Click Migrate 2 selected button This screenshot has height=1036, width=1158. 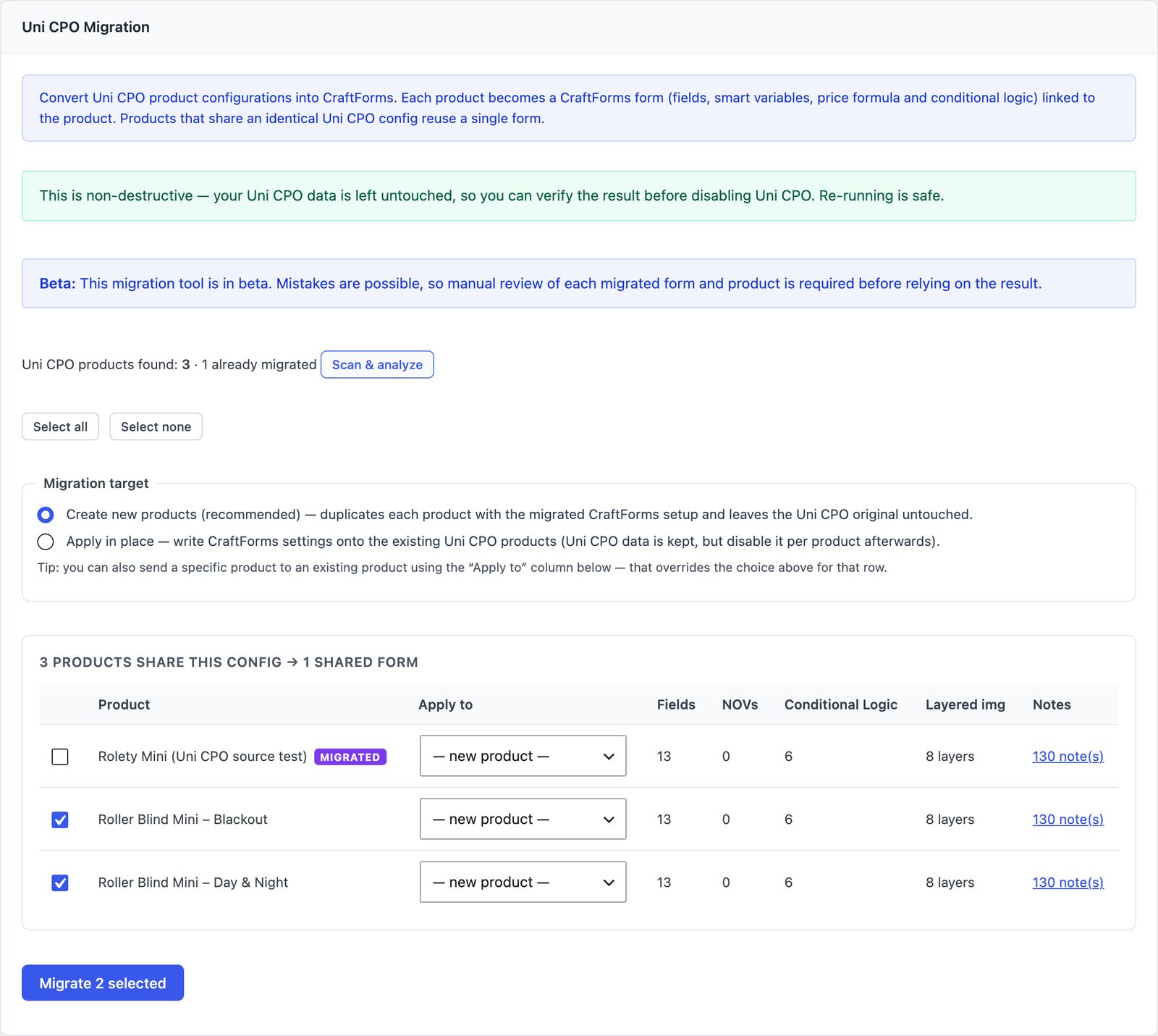pos(103,983)
